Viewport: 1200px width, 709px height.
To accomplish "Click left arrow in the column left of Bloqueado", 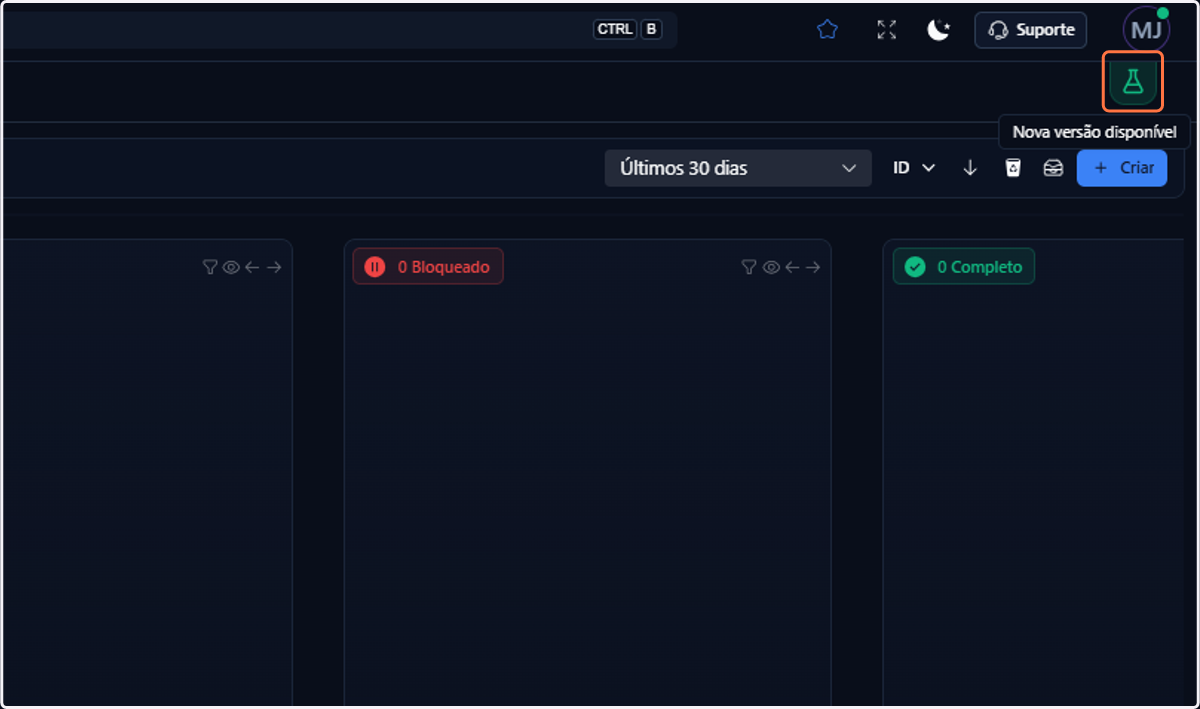I will pos(252,267).
